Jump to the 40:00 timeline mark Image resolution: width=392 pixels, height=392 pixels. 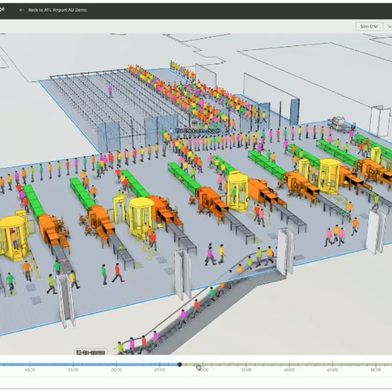point(289,370)
